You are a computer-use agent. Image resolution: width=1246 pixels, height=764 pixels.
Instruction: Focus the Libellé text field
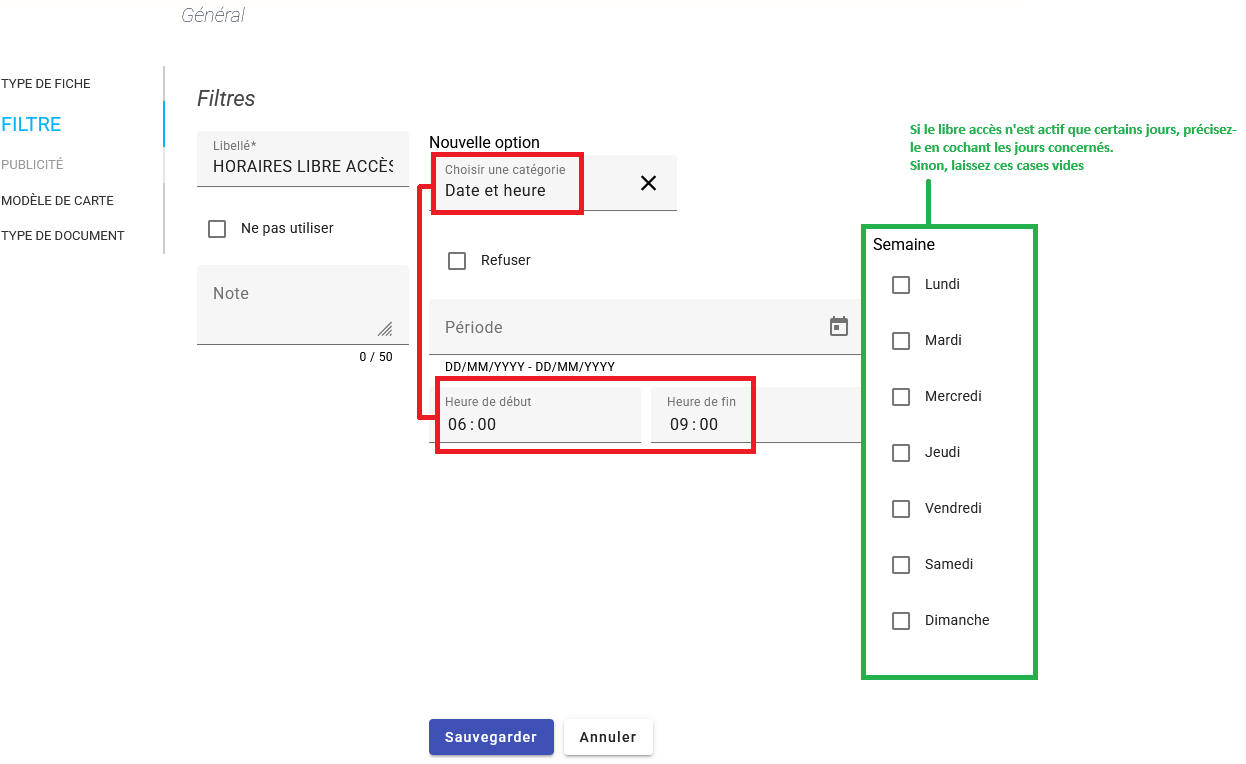(303, 166)
